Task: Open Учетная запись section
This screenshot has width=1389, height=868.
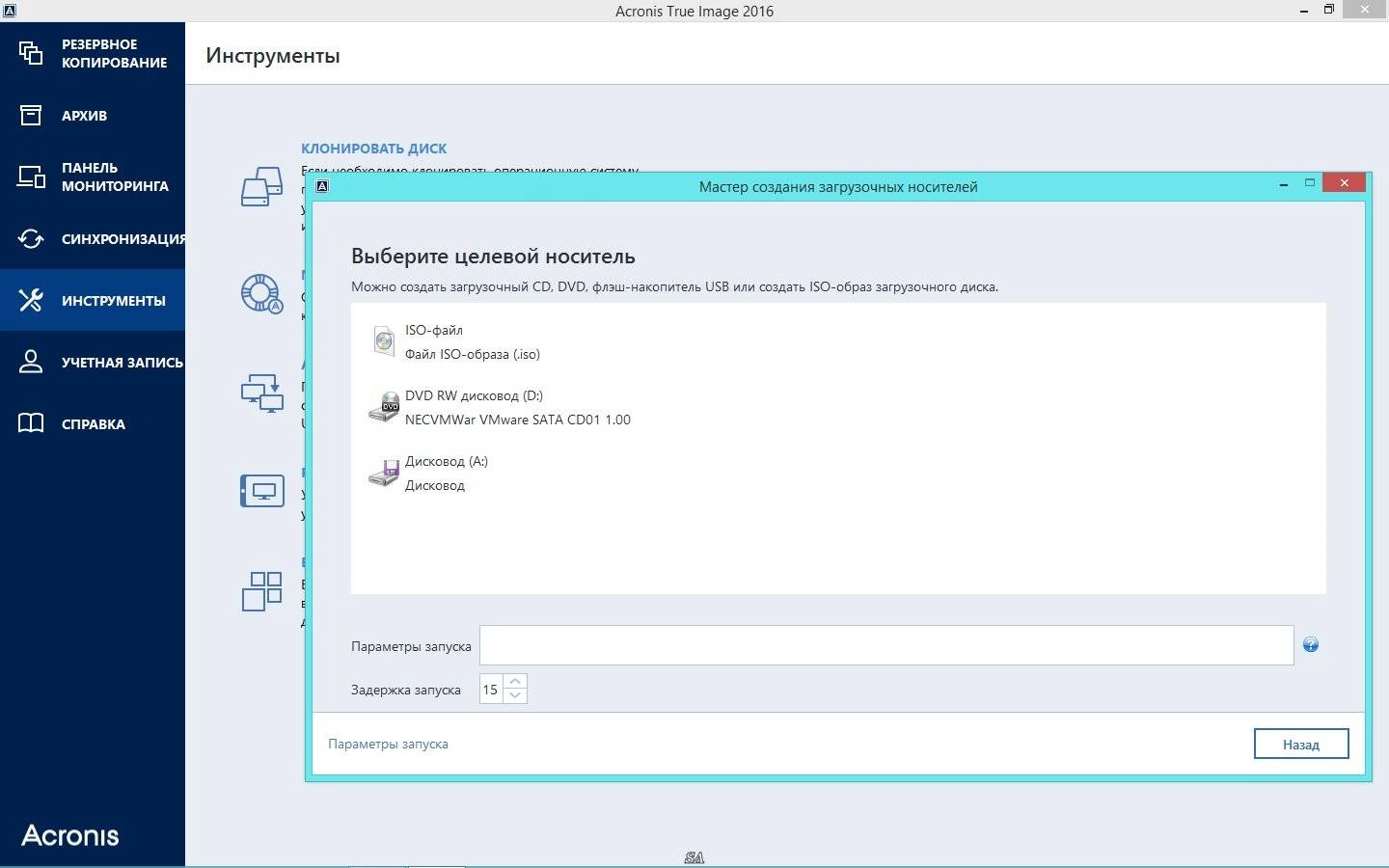Action: (x=93, y=362)
